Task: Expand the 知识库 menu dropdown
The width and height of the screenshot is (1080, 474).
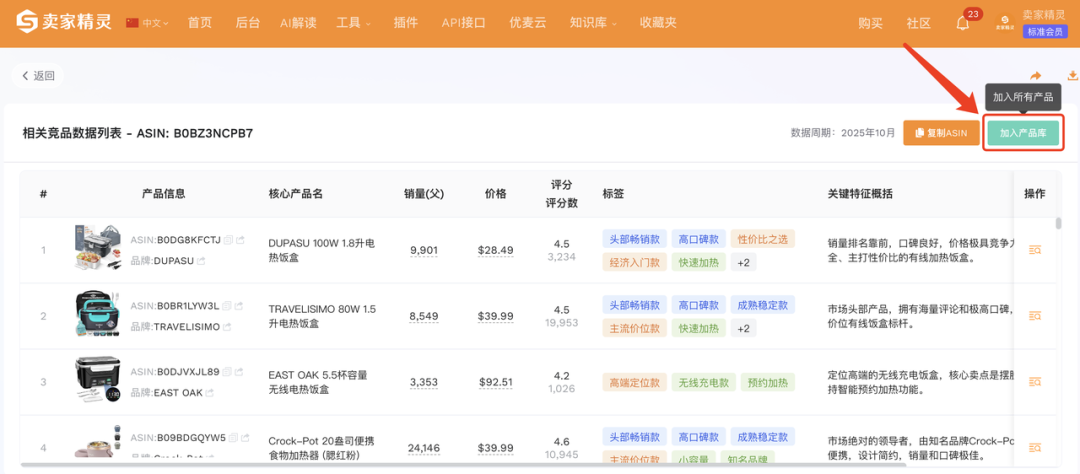Action: [x=593, y=23]
